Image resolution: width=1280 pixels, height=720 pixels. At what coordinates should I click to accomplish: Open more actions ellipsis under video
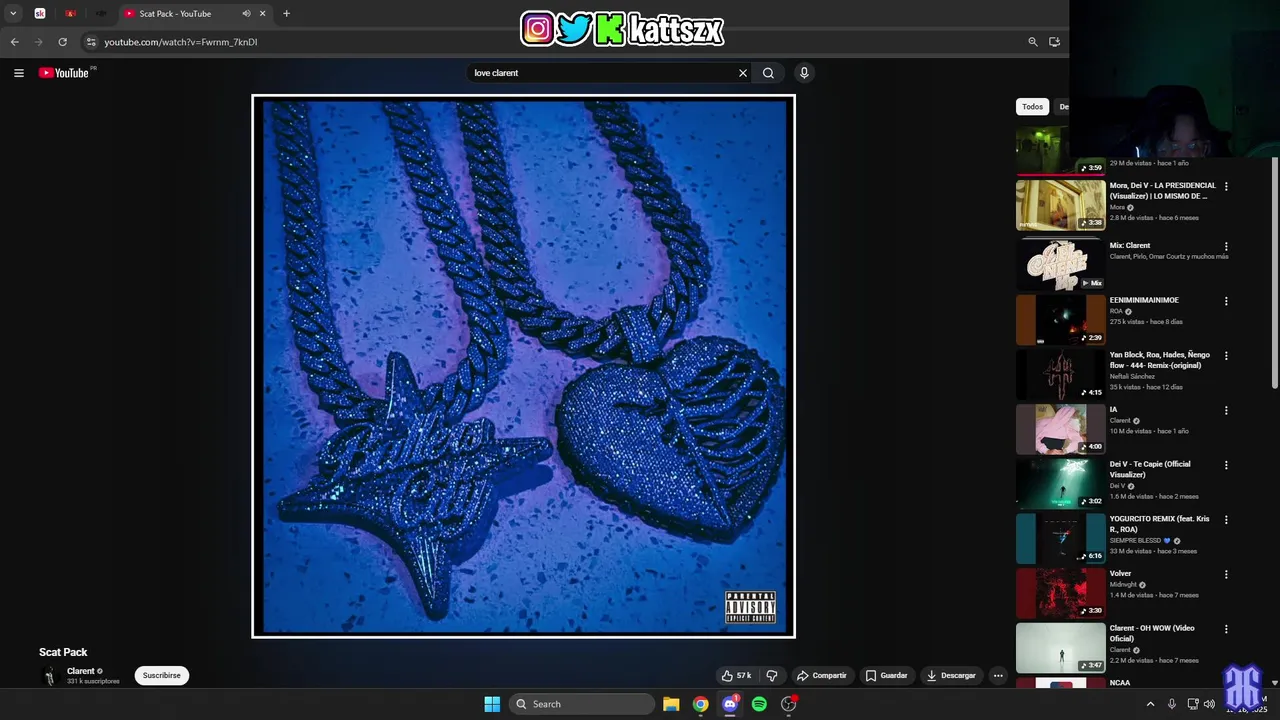997,676
